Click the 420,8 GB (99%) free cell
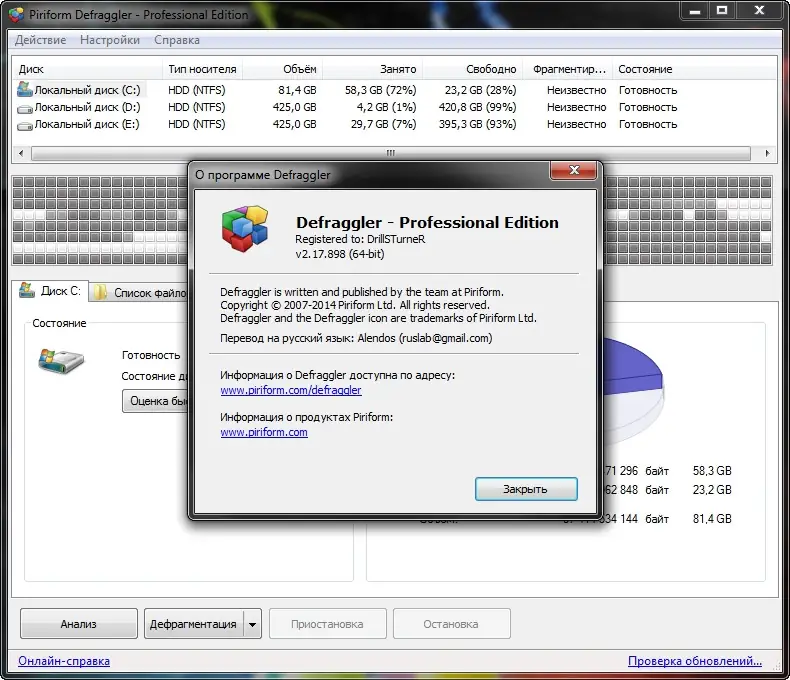Screen dimensions: 790x680 pos(478,107)
